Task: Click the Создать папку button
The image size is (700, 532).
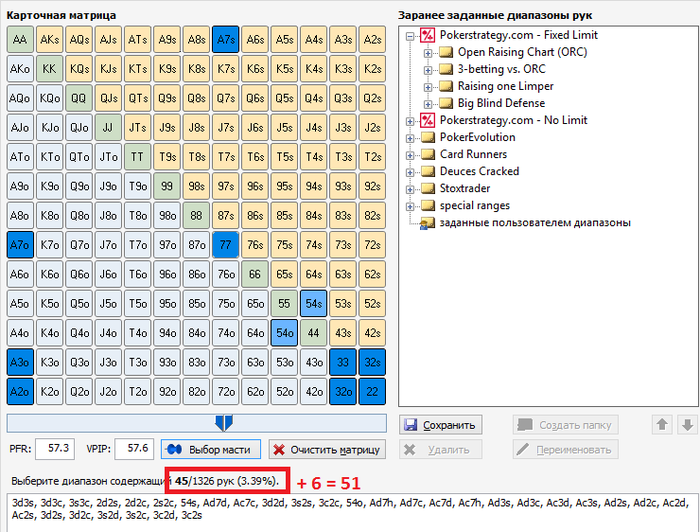Action: point(566,425)
